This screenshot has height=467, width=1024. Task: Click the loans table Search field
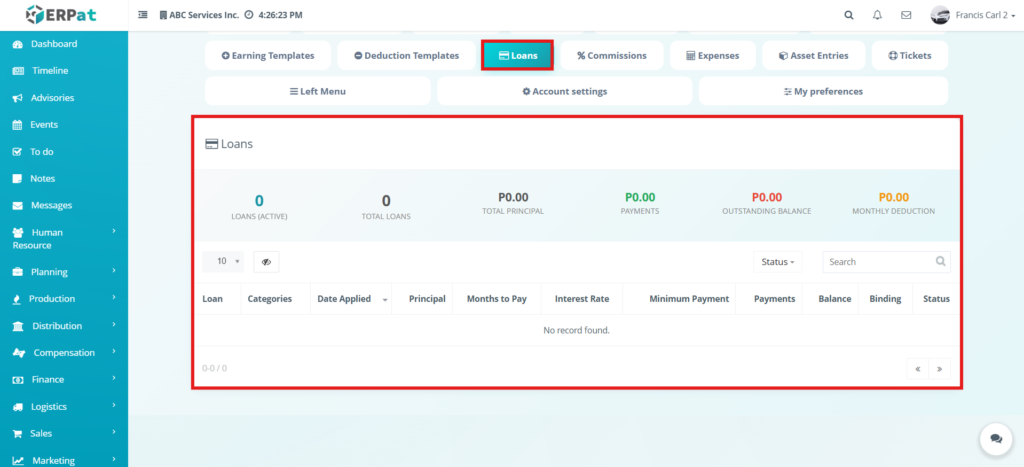pyautogui.click(x=879, y=262)
